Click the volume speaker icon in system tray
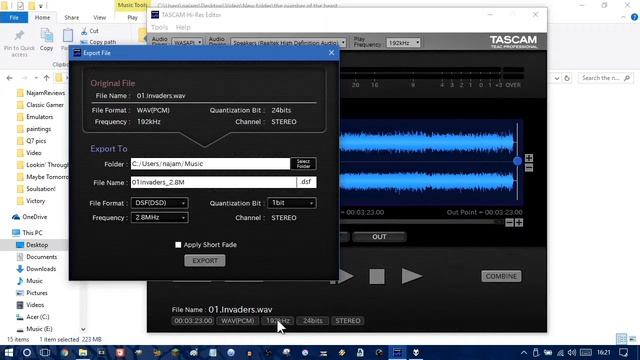The height and width of the screenshot is (360, 640). 572,352
